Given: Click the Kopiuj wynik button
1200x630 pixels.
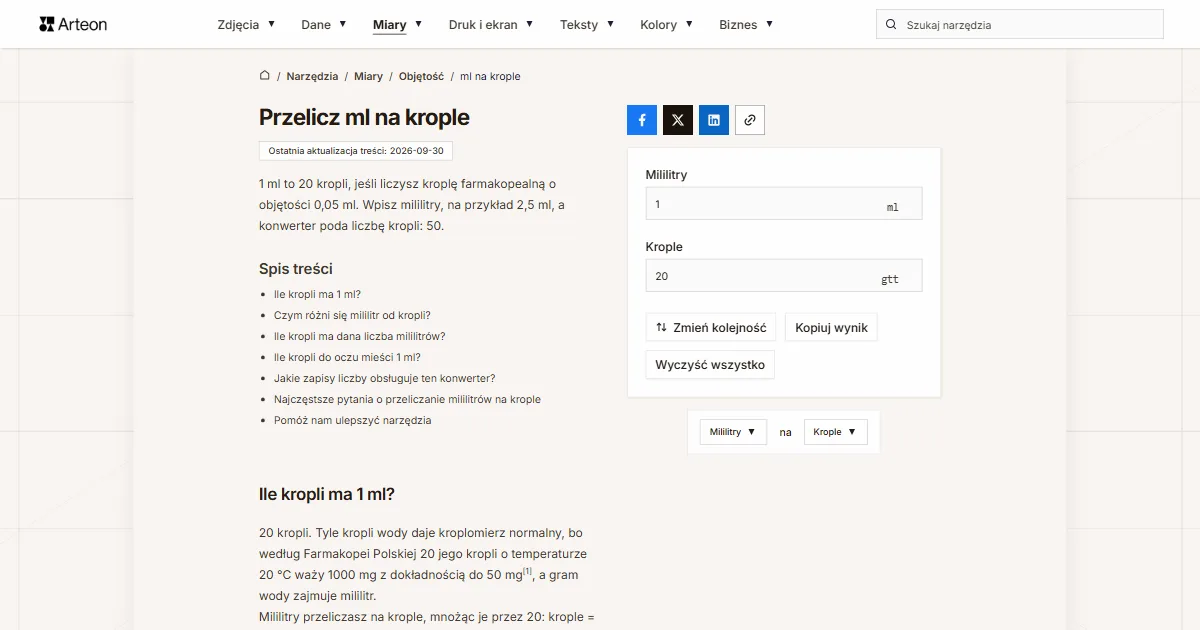Looking at the screenshot, I should 831,328.
